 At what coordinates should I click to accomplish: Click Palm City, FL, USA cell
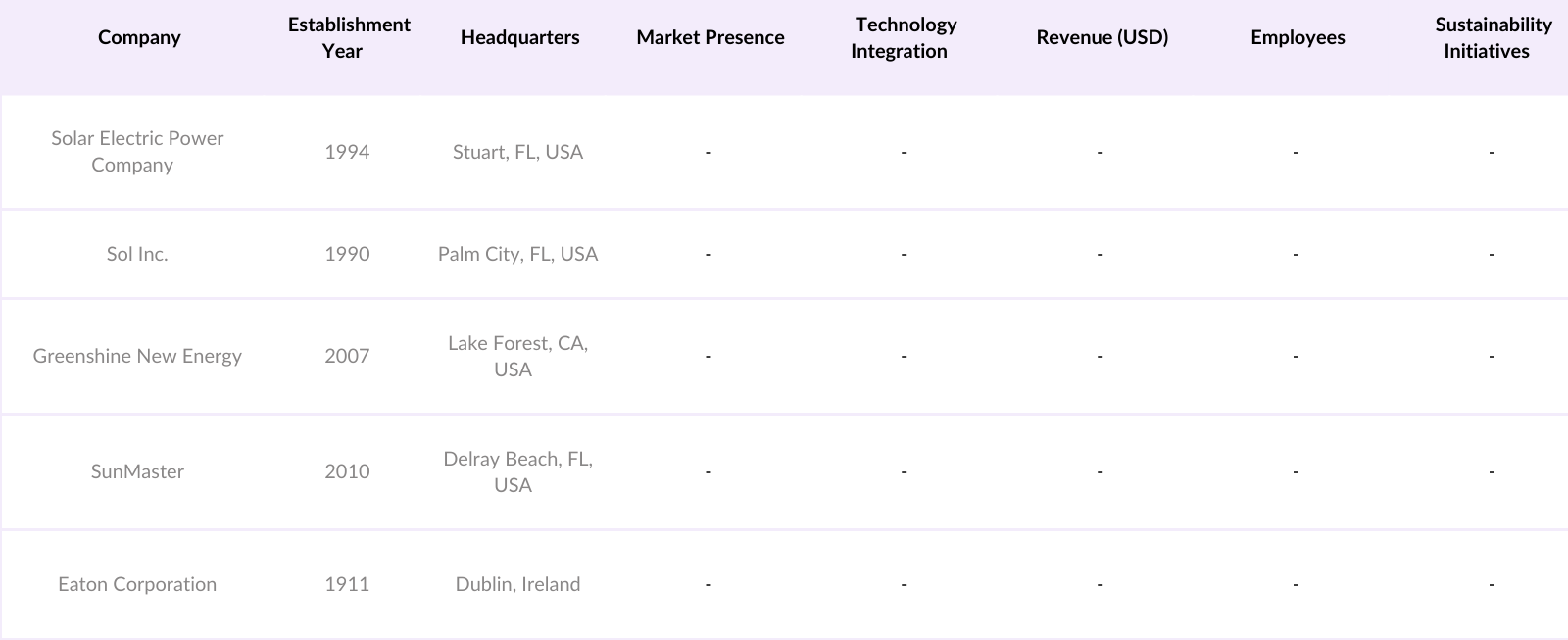click(x=517, y=254)
